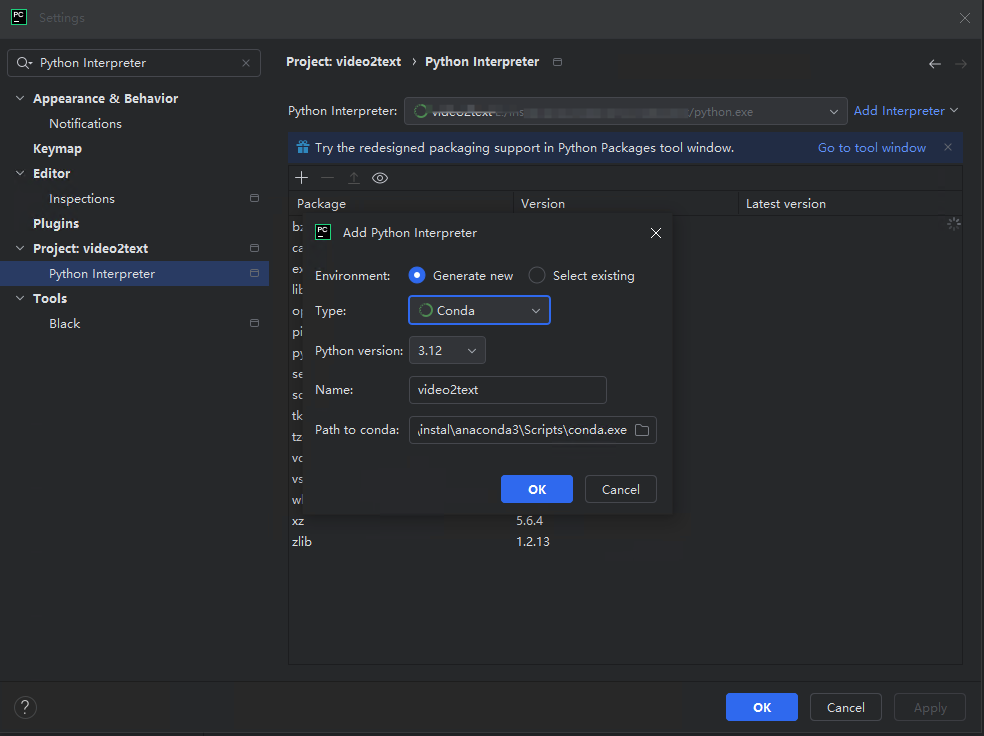Image resolution: width=984 pixels, height=736 pixels.
Task: Click the PyCharm icon in Add Python Interpreter dialog
Action: coord(323,232)
